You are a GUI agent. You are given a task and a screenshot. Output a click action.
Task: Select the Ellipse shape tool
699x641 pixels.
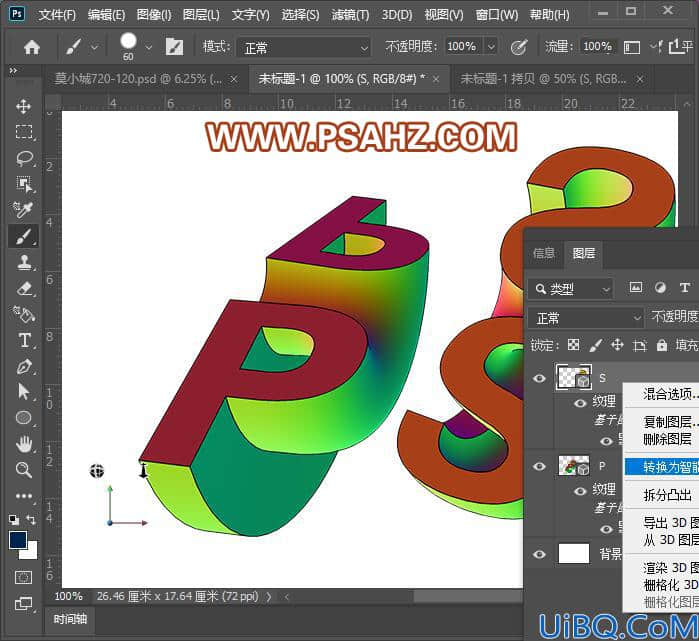tap(23, 418)
